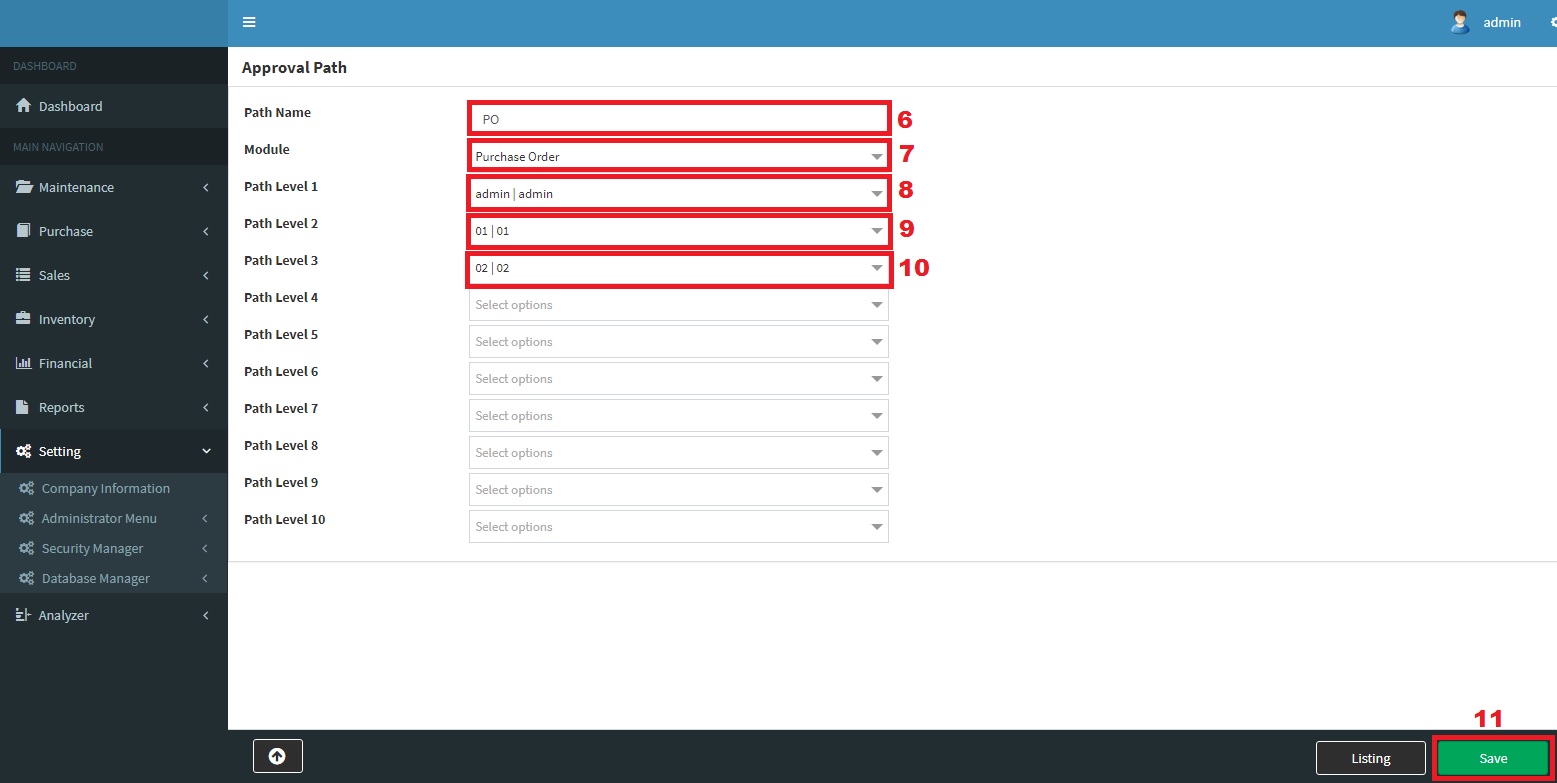Open Company Information settings page
Screen dimensions: 1557x783
(105, 488)
